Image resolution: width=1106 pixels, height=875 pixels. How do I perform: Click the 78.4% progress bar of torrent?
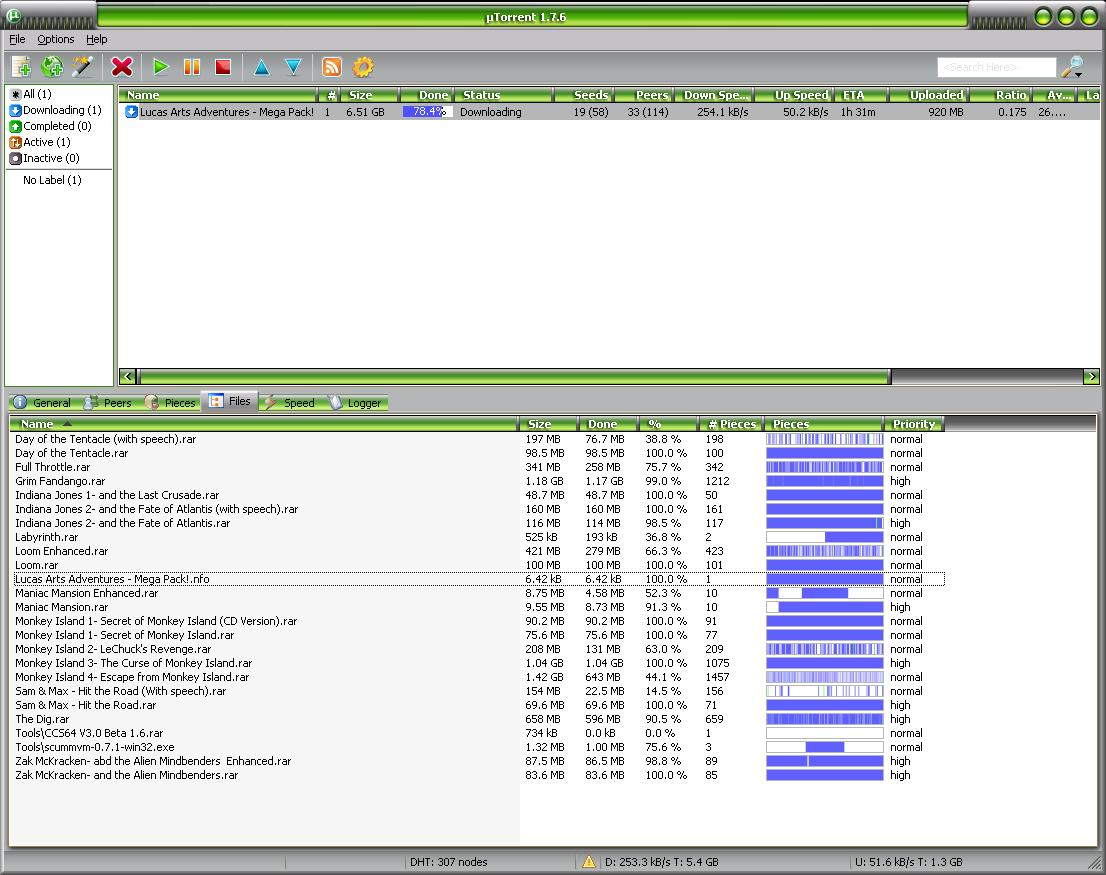coord(427,111)
